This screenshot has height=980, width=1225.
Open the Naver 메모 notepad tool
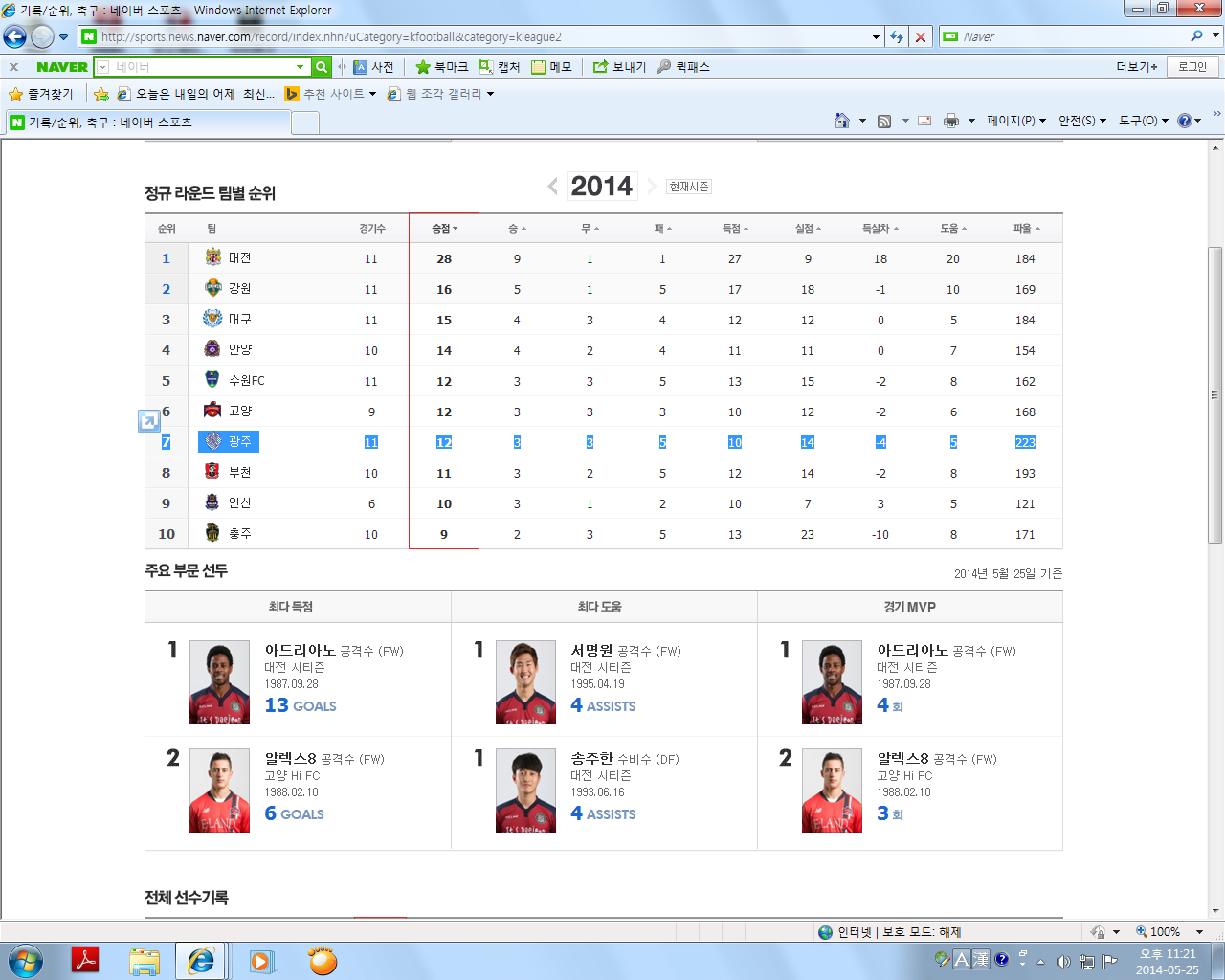pyautogui.click(x=559, y=67)
